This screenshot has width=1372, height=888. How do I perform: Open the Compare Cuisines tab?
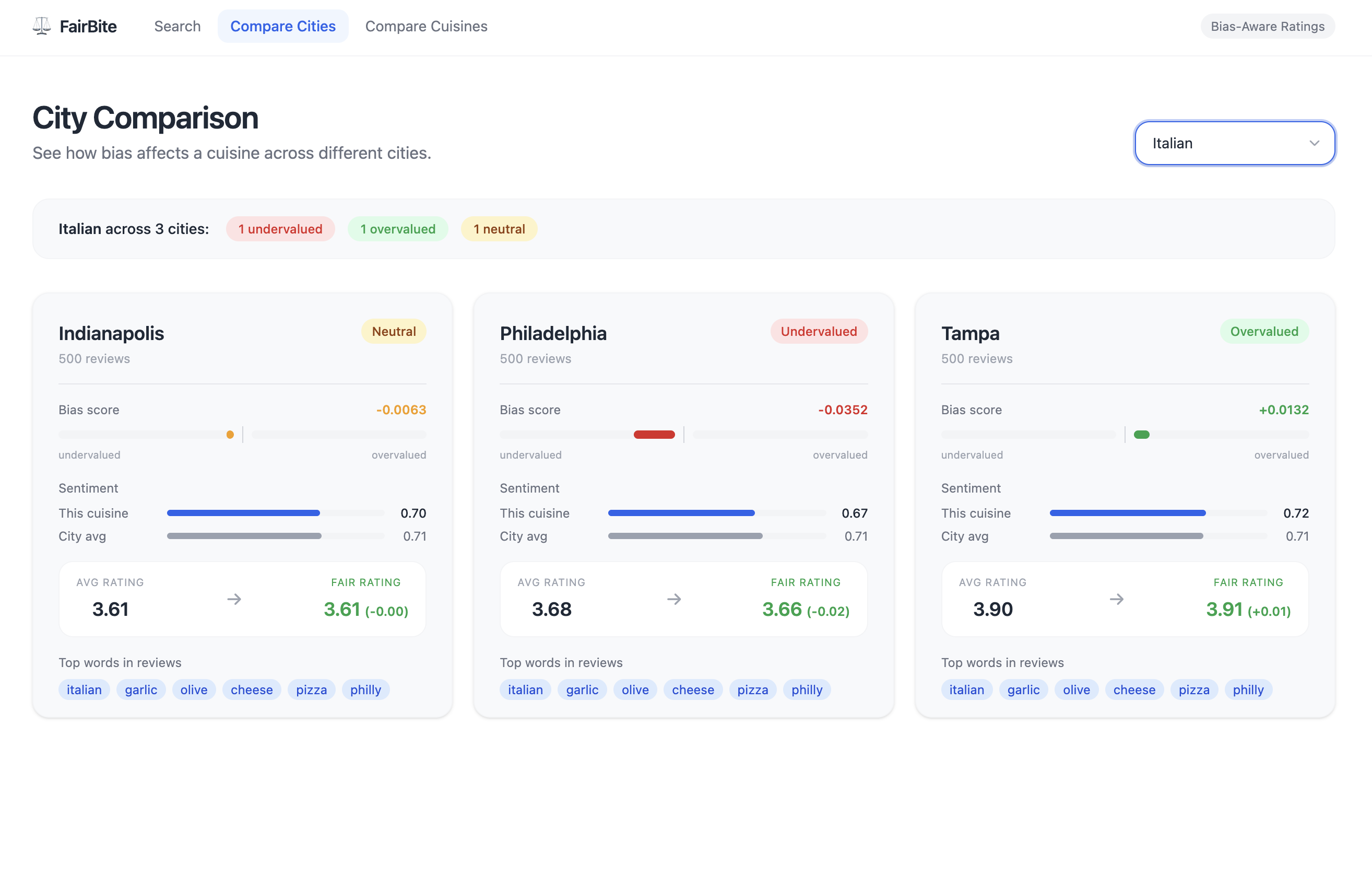(426, 27)
